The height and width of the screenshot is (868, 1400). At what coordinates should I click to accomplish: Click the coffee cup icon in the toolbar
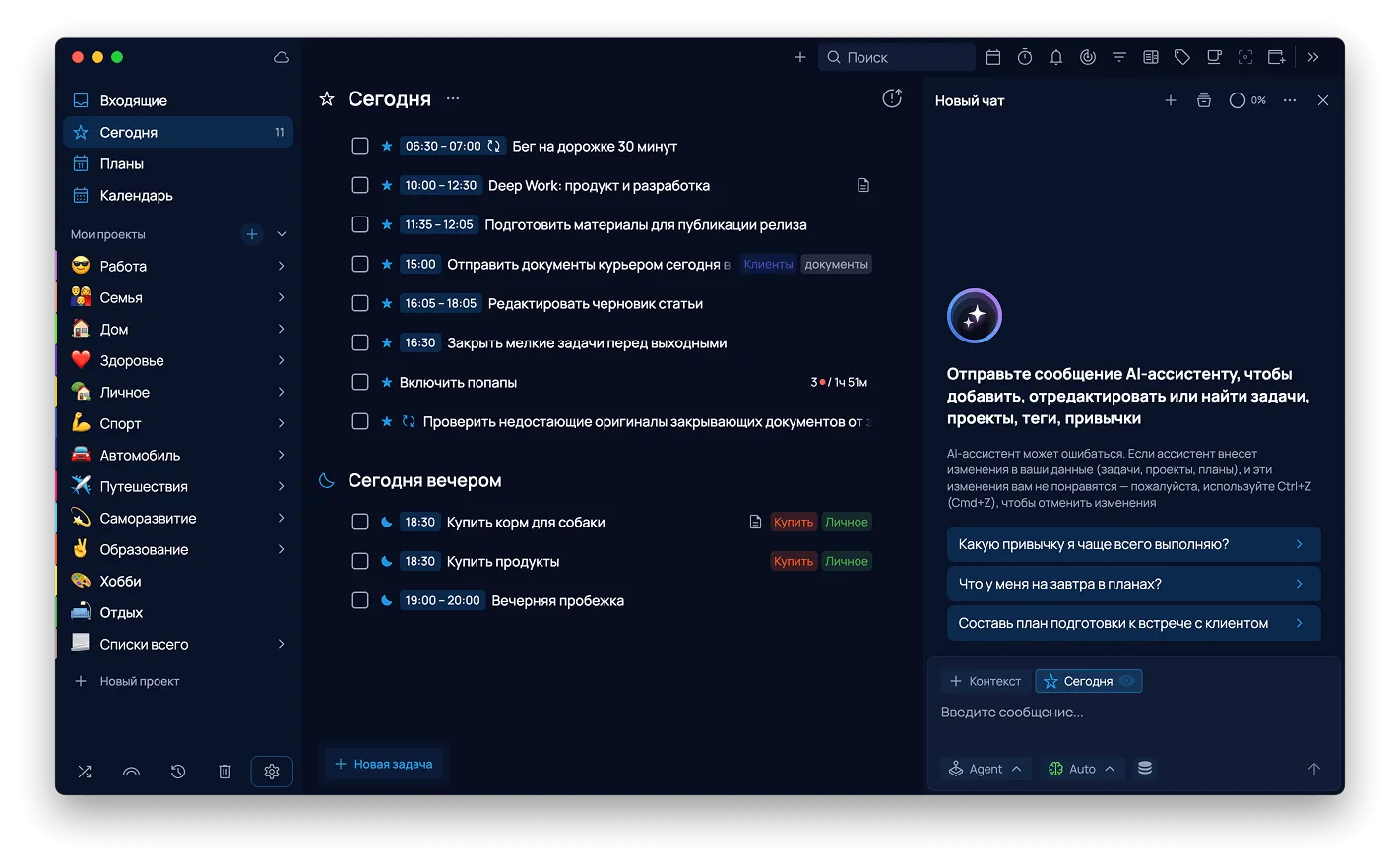tap(1214, 57)
